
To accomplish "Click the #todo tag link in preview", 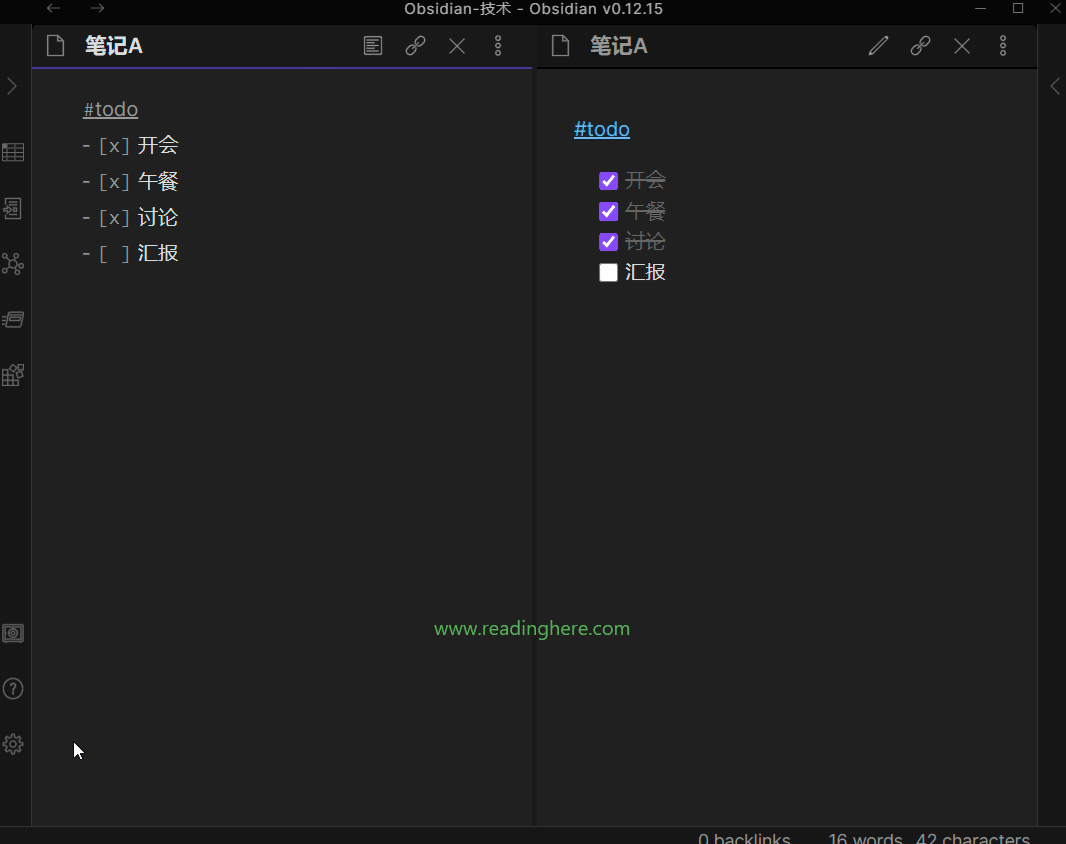I will tap(601, 129).
